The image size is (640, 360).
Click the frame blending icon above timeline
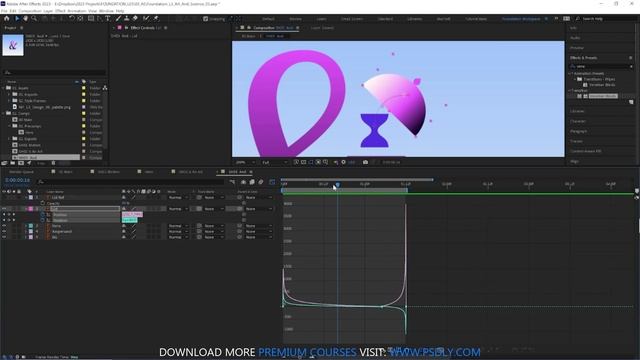pyautogui.click(x=252, y=182)
